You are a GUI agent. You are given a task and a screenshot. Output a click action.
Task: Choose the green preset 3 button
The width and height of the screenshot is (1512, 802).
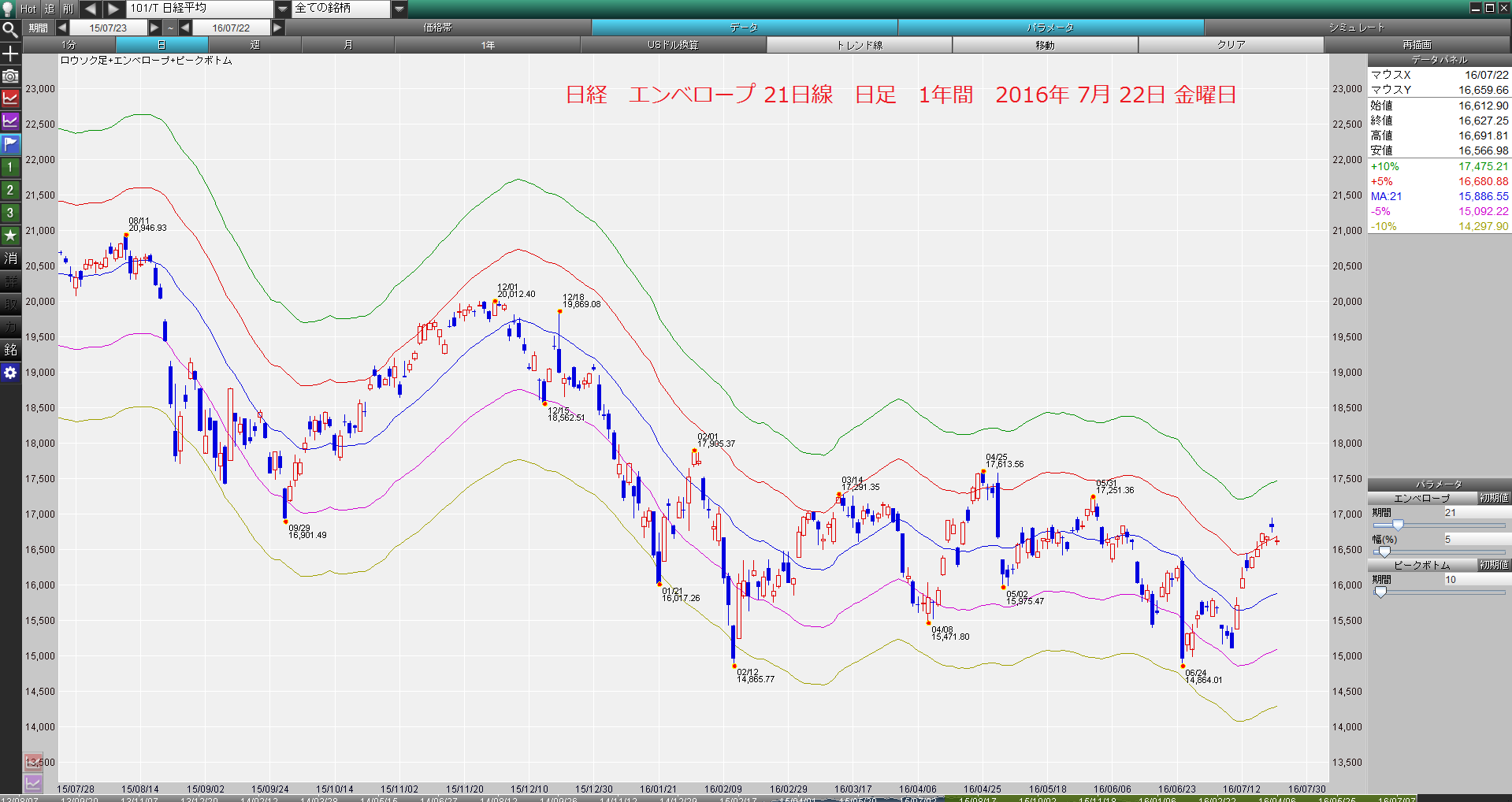[10, 213]
